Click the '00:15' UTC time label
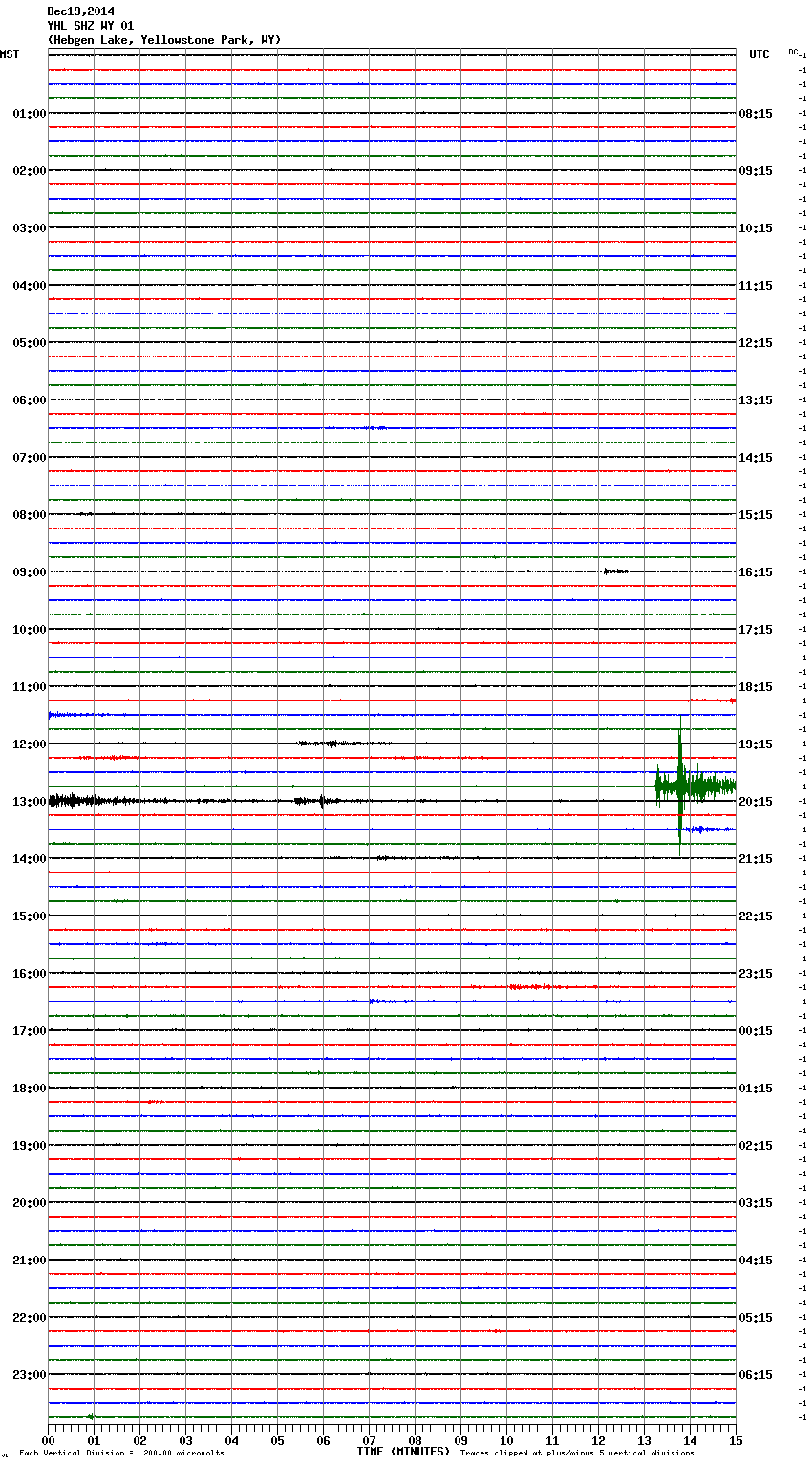 click(x=756, y=1031)
